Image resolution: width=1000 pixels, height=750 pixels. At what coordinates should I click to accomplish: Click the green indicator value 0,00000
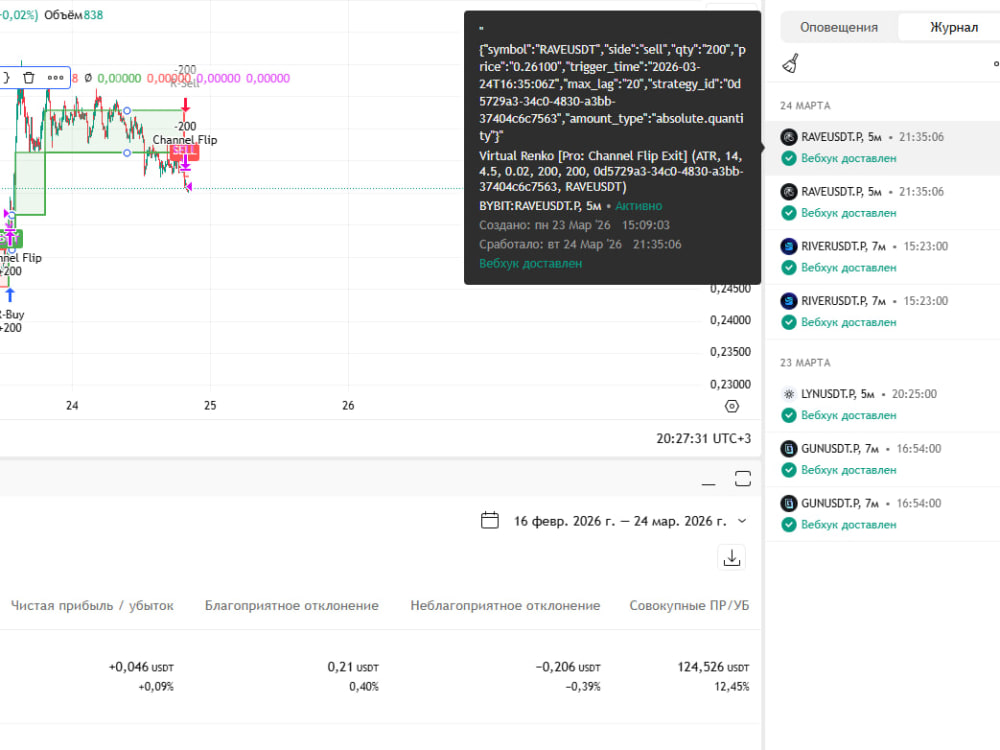click(x=119, y=78)
